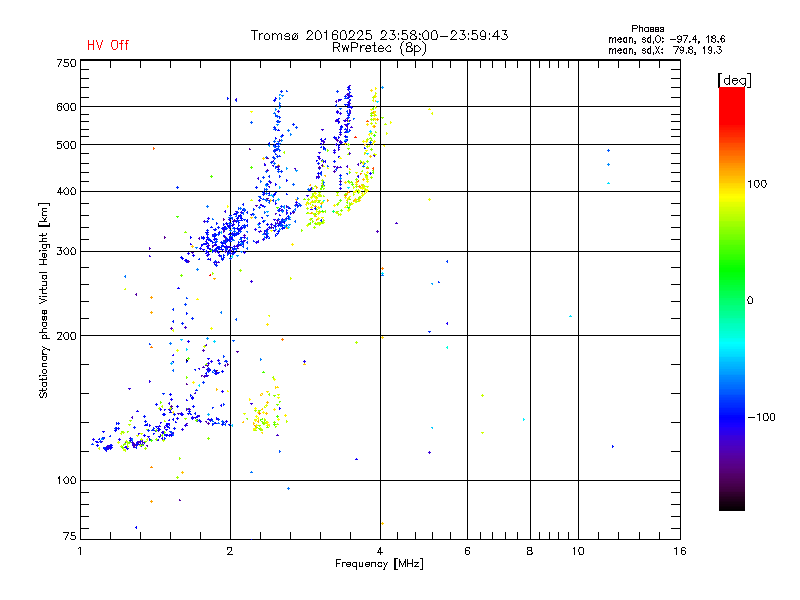Viewport: 800px width, 600px height.
Task: Click the x-axis tick label '4'
Action: click(x=380, y=551)
